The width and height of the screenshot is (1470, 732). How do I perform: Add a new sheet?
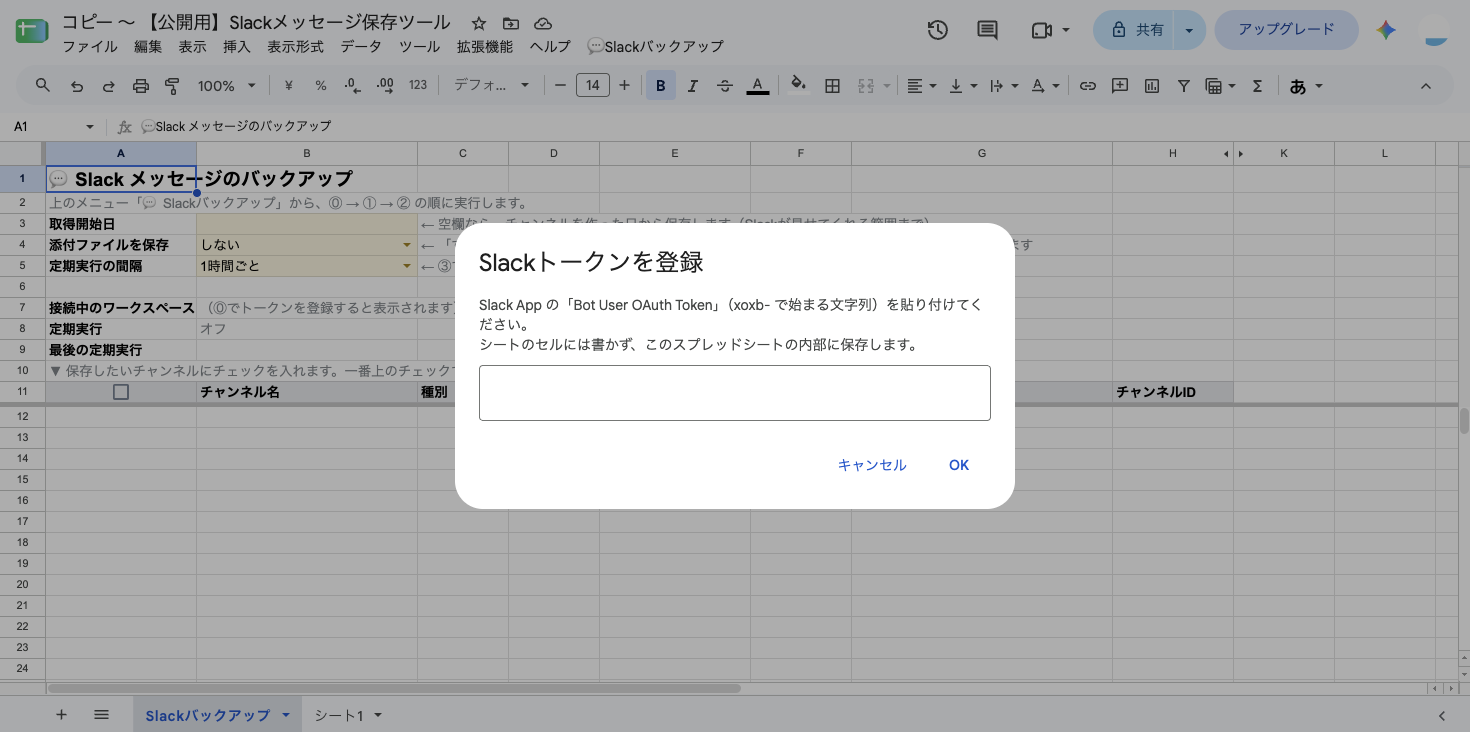pyautogui.click(x=61, y=715)
